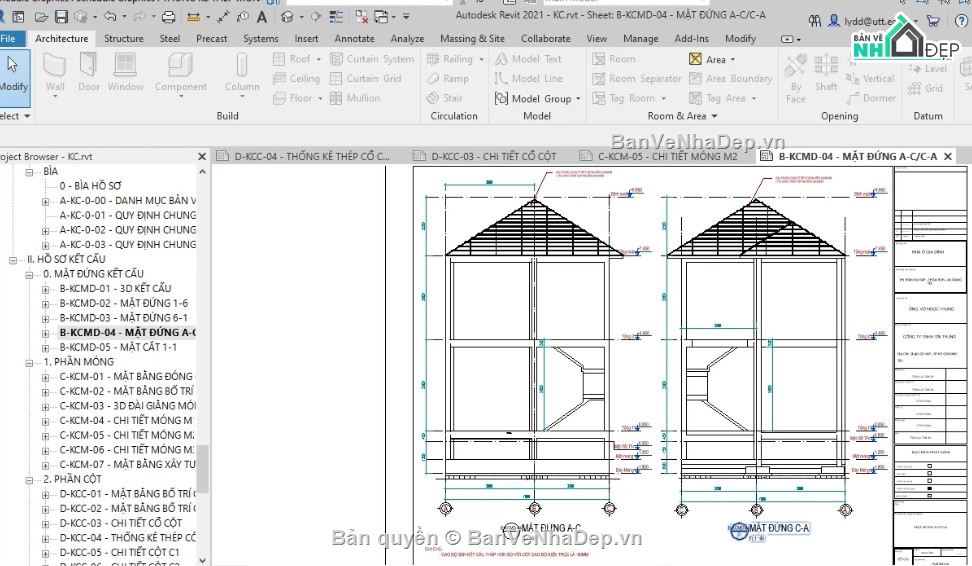Open the File menu tab
Viewport: 972px width, 566px height.
pos(9,38)
